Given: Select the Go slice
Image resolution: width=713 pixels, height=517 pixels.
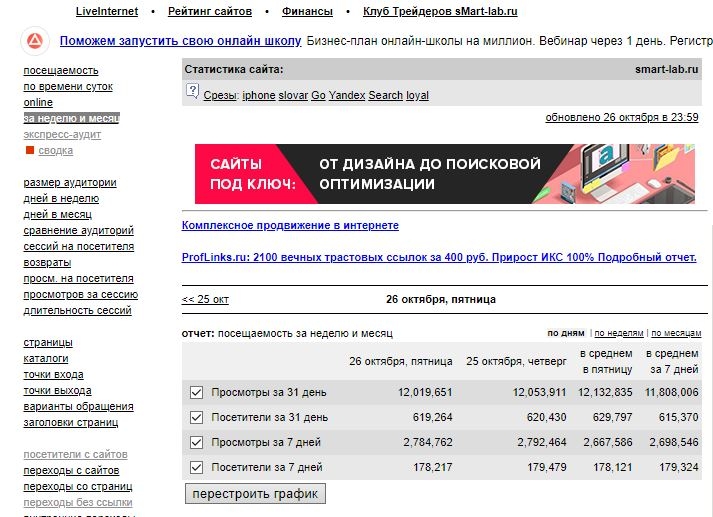Looking at the screenshot, I should pyautogui.click(x=318, y=95).
